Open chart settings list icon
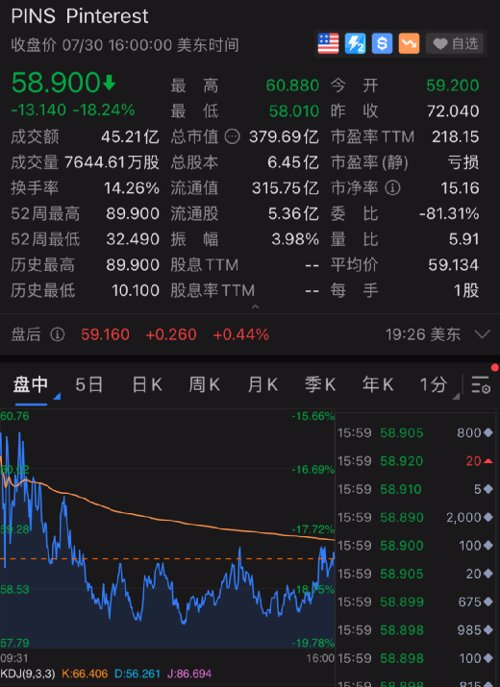 pos(481,385)
